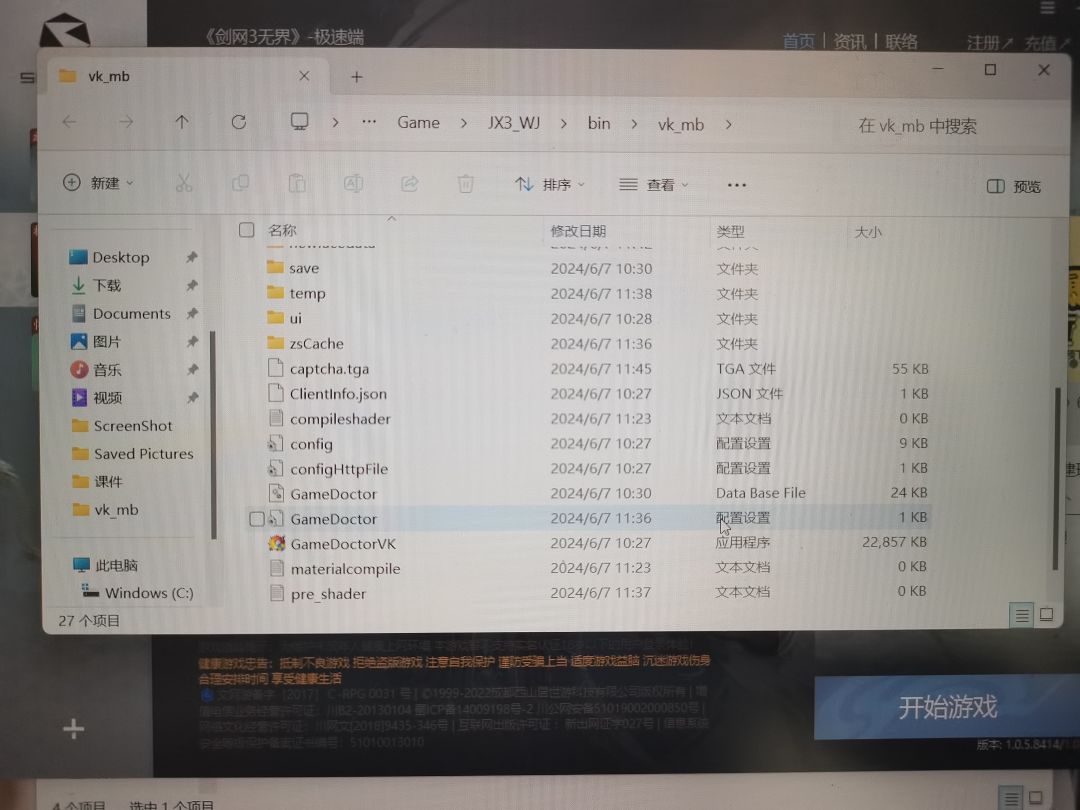
Task: Open 视频 in sidebar
Action: [x=107, y=397]
